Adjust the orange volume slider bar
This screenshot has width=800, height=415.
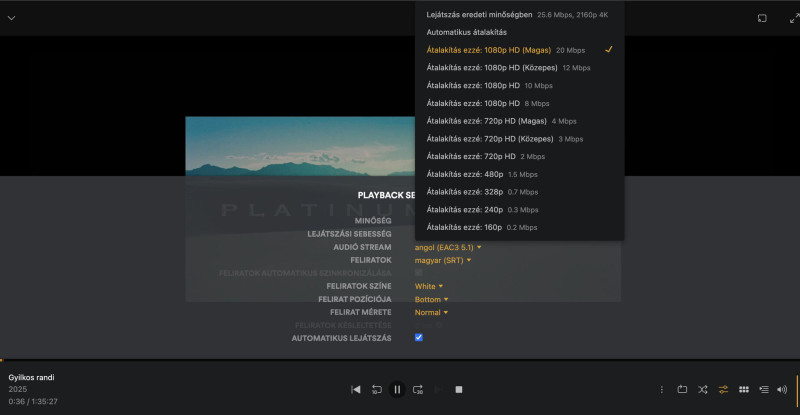(797, 390)
